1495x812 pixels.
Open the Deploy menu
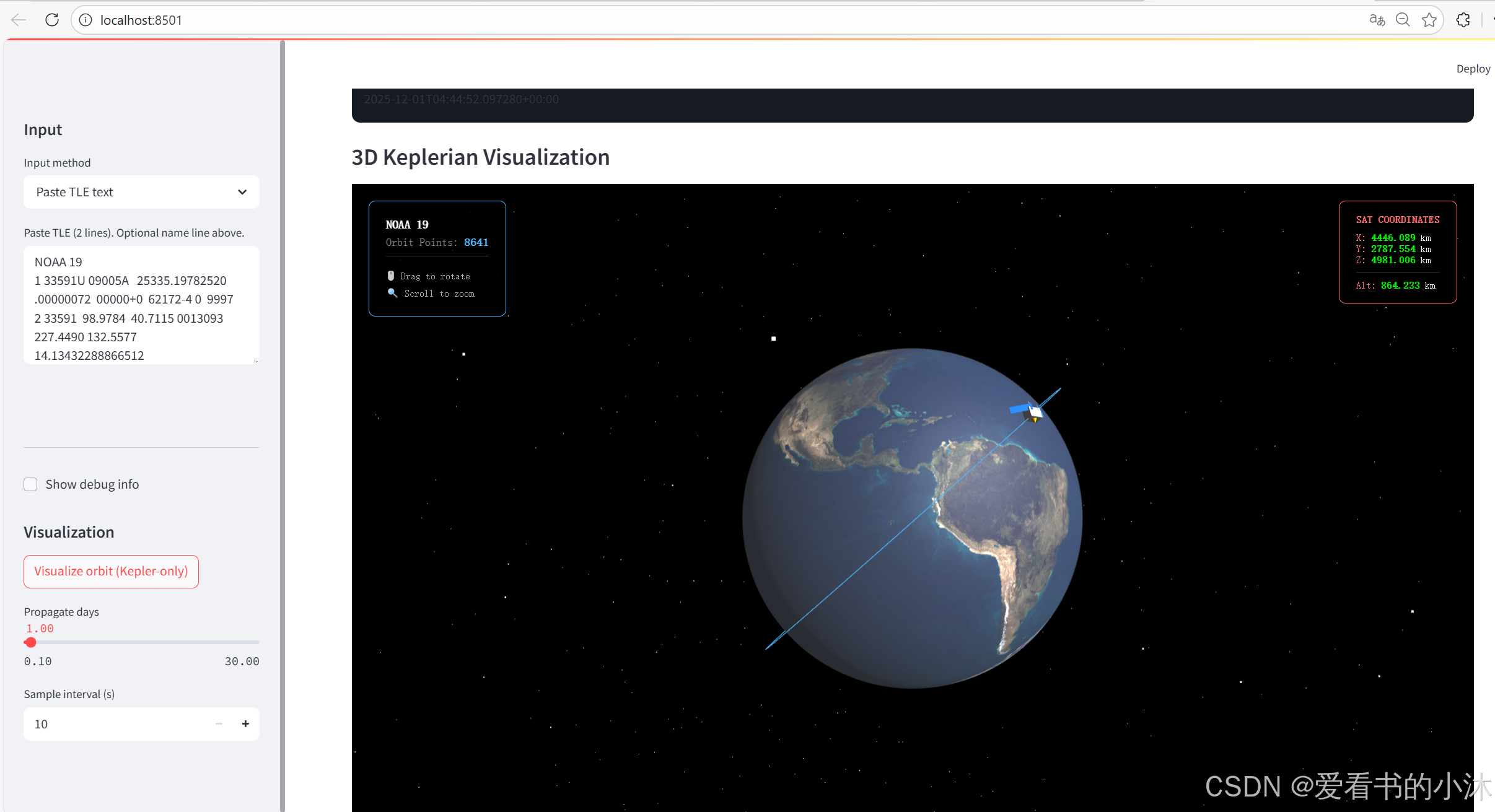click(1473, 69)
